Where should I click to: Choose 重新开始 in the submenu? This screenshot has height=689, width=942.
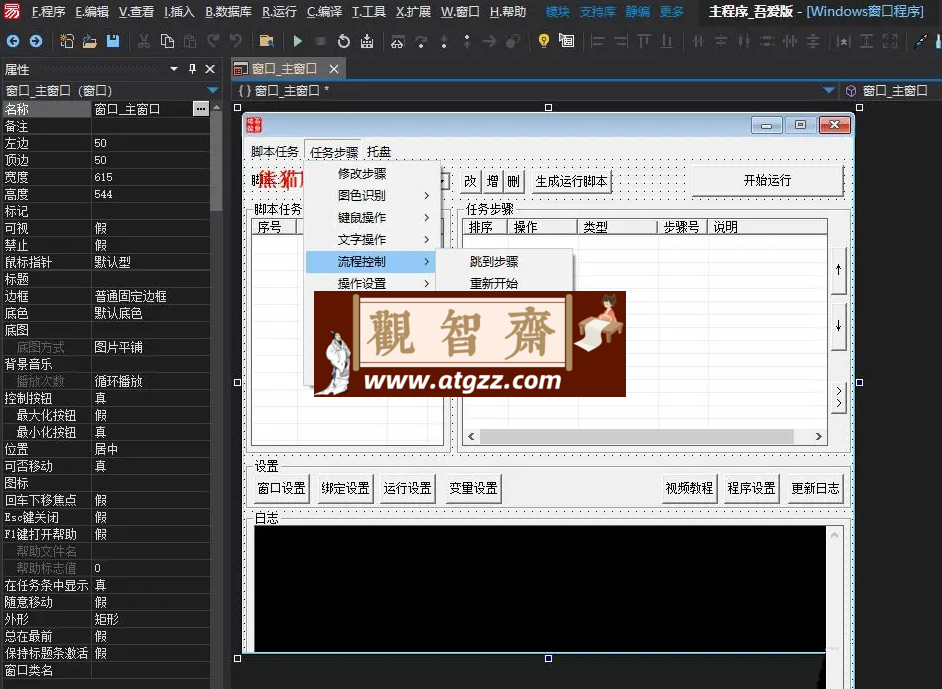pos(494,283)
